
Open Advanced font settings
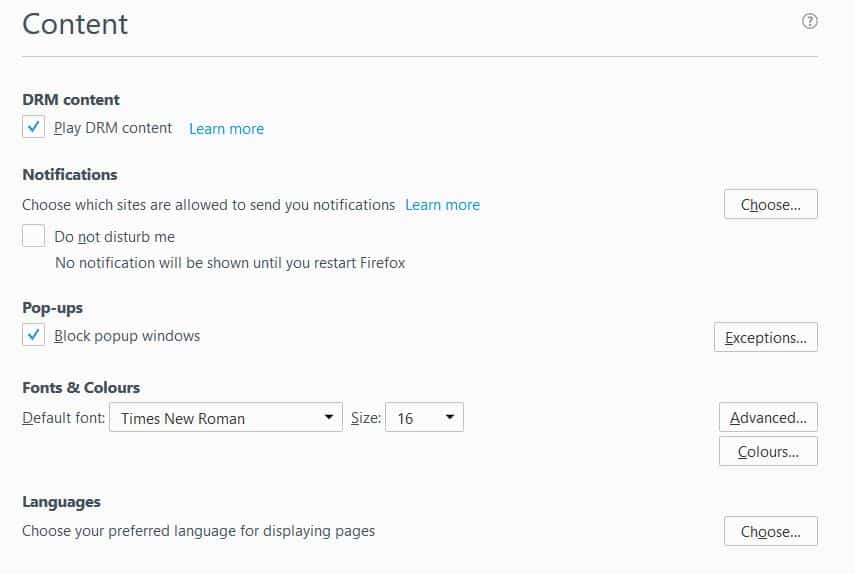coord(768,418)
